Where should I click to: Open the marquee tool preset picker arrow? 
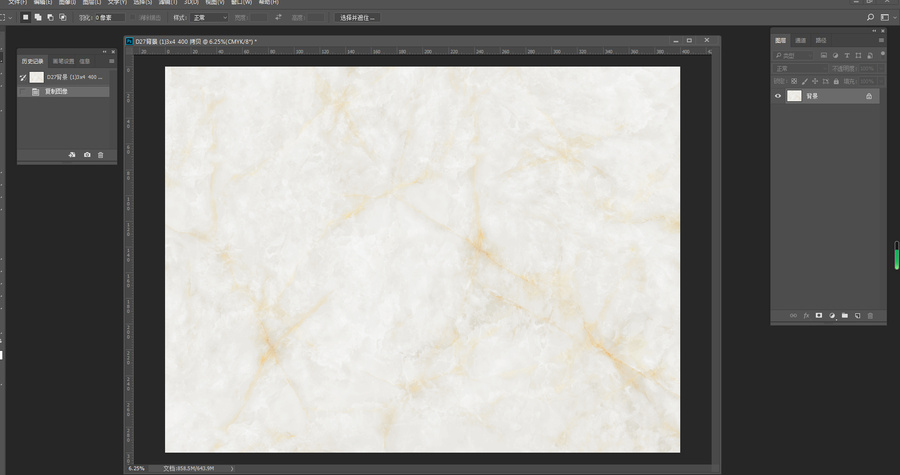[10, 18]
